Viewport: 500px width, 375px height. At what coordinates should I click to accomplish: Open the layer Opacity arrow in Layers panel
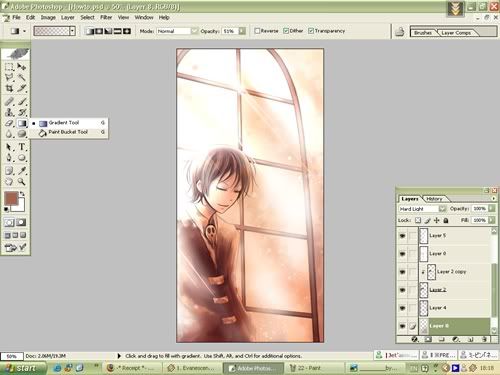coord(492,209)
